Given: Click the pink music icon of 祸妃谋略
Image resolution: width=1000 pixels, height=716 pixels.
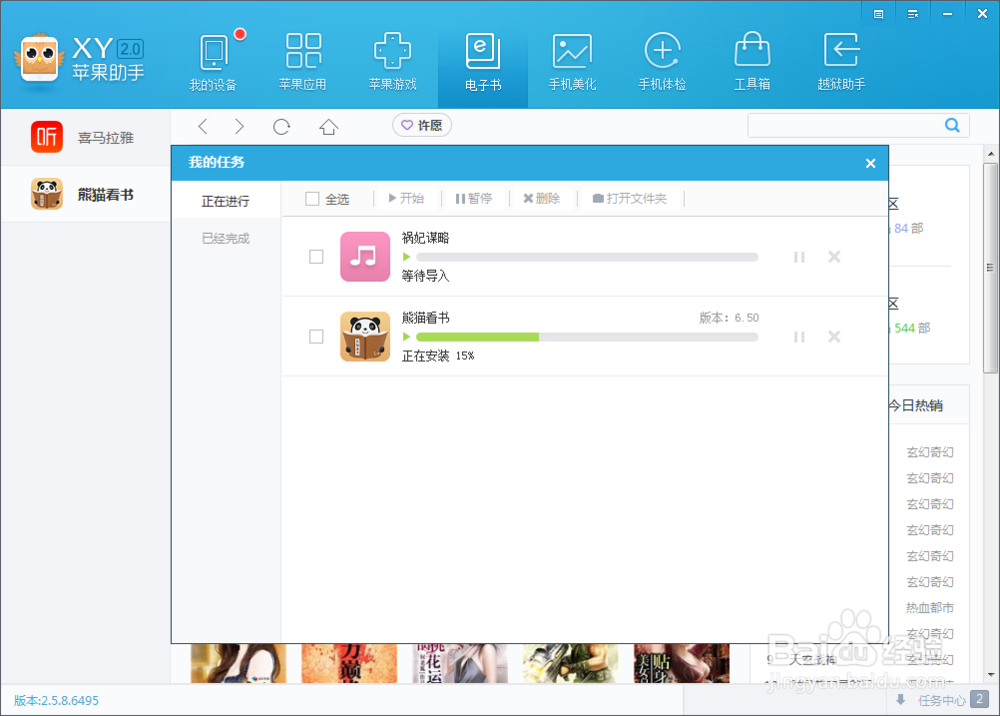Looking at the screenshot, I should [x=365, y=256].
